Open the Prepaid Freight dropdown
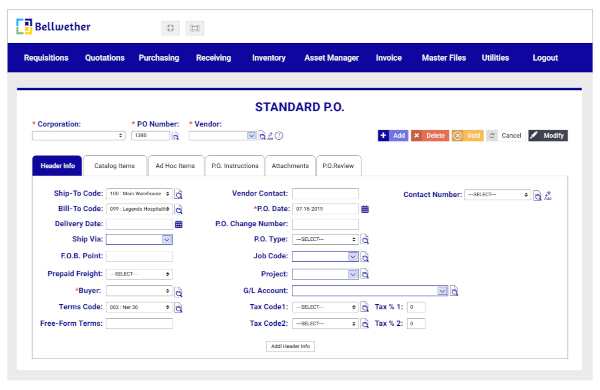This screenshot has width=600, height=390. click(x=139, y=274)
